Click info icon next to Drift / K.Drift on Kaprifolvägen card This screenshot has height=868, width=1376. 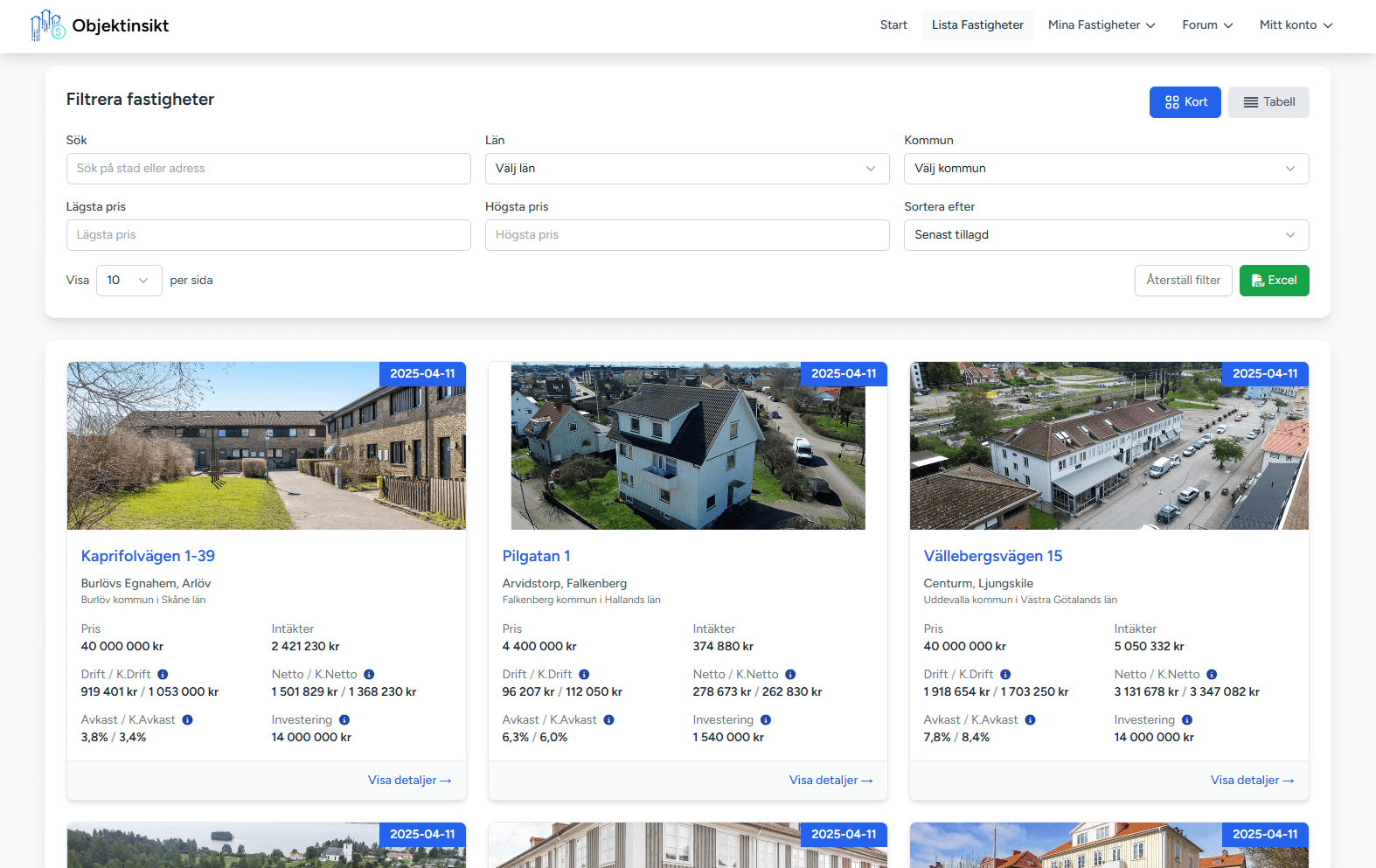[x=163, y=674]
